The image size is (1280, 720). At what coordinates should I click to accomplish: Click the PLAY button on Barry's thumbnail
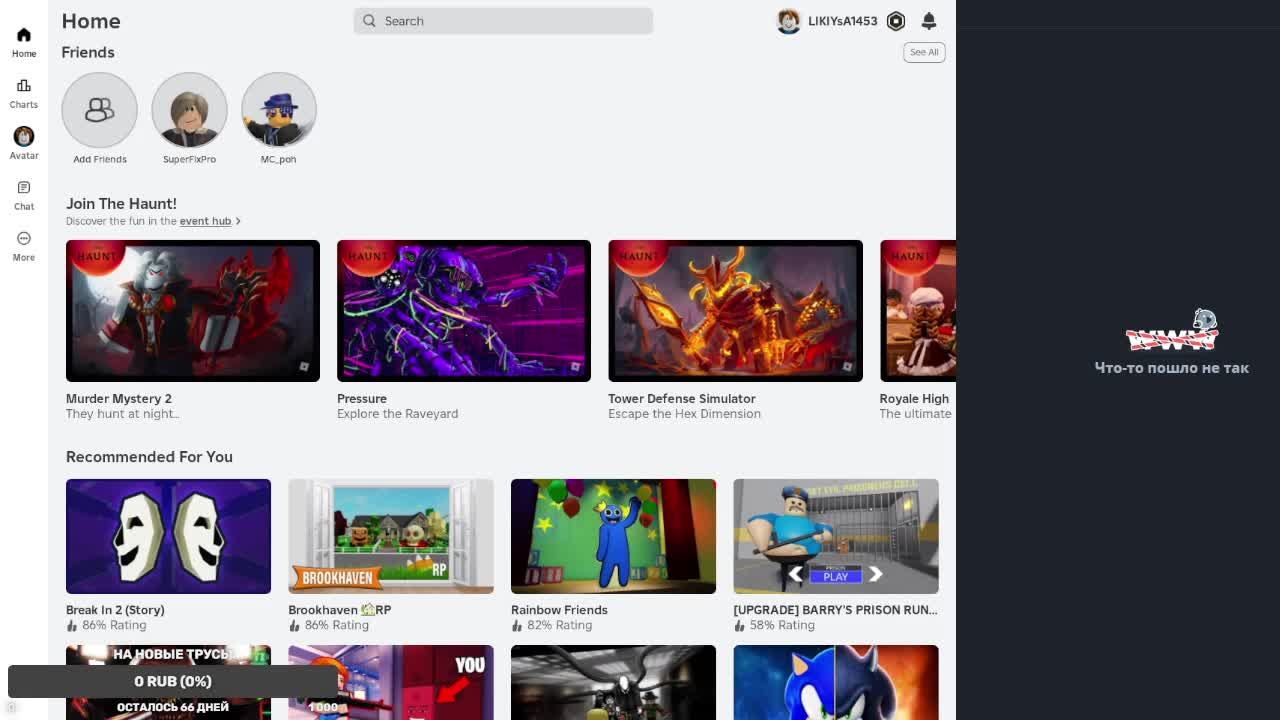click(835, 575)
